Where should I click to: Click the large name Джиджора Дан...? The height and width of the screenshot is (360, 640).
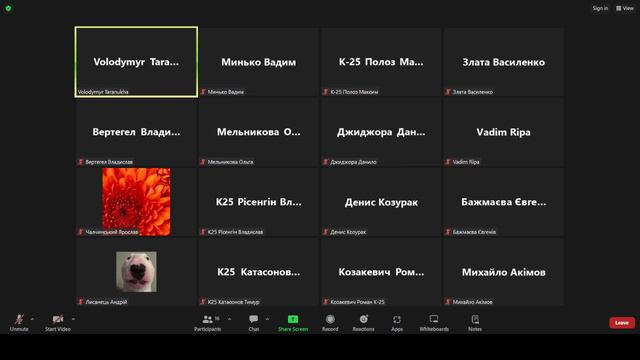point(381,132)
